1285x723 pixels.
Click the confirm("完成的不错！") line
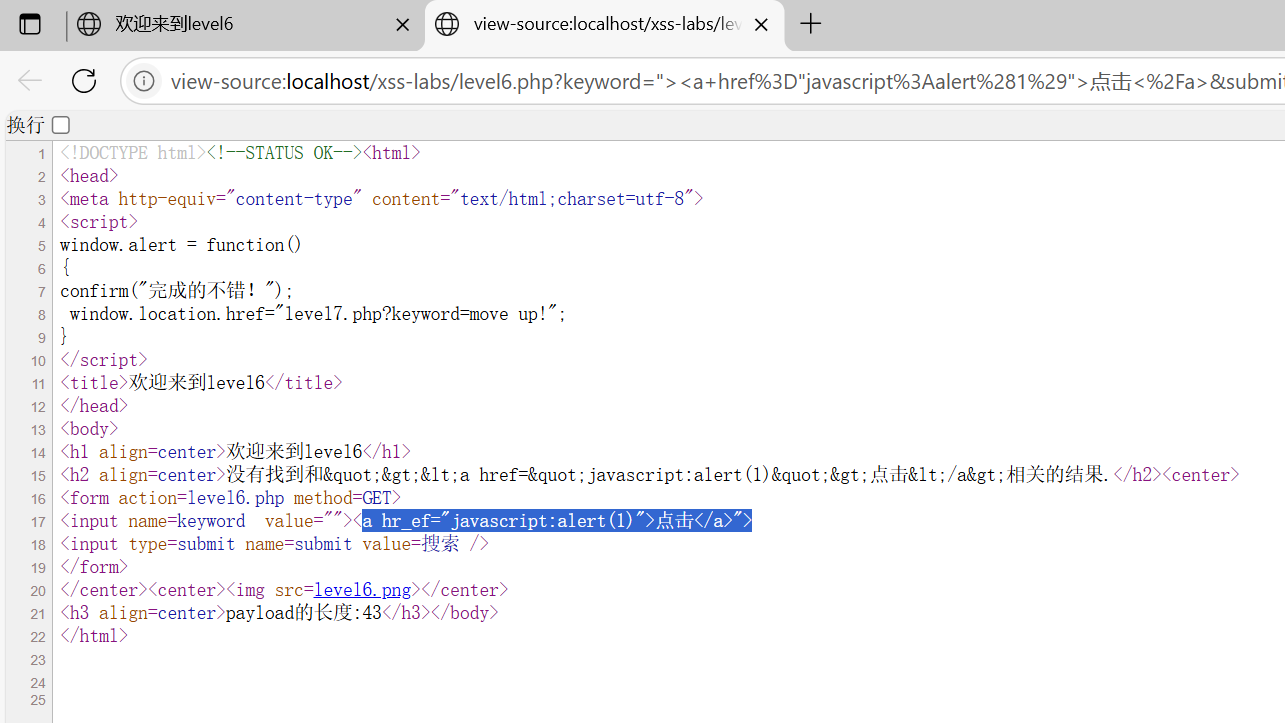(177, 291)
